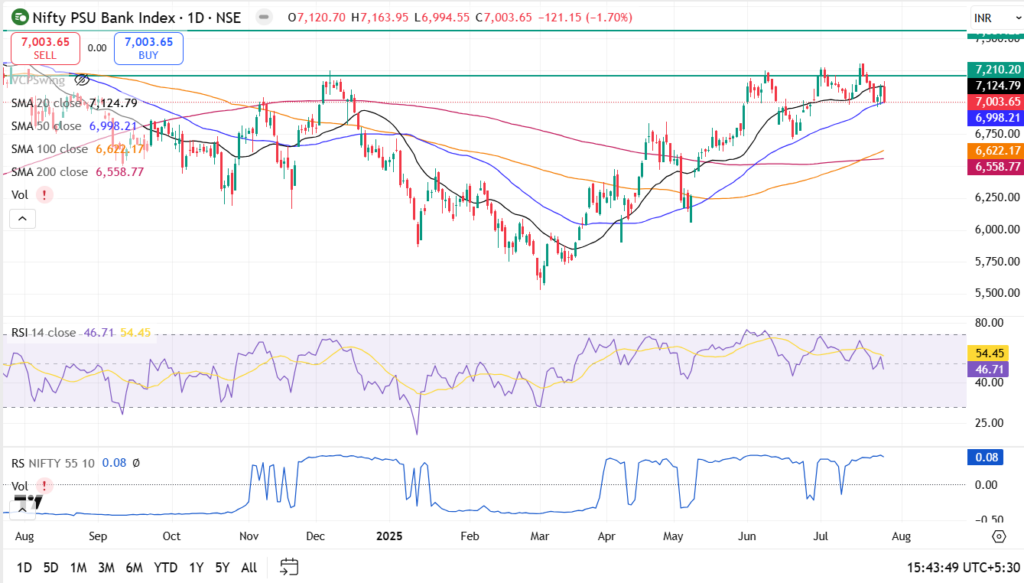Select the SMA 100 close legend entry

coord(77,149)
